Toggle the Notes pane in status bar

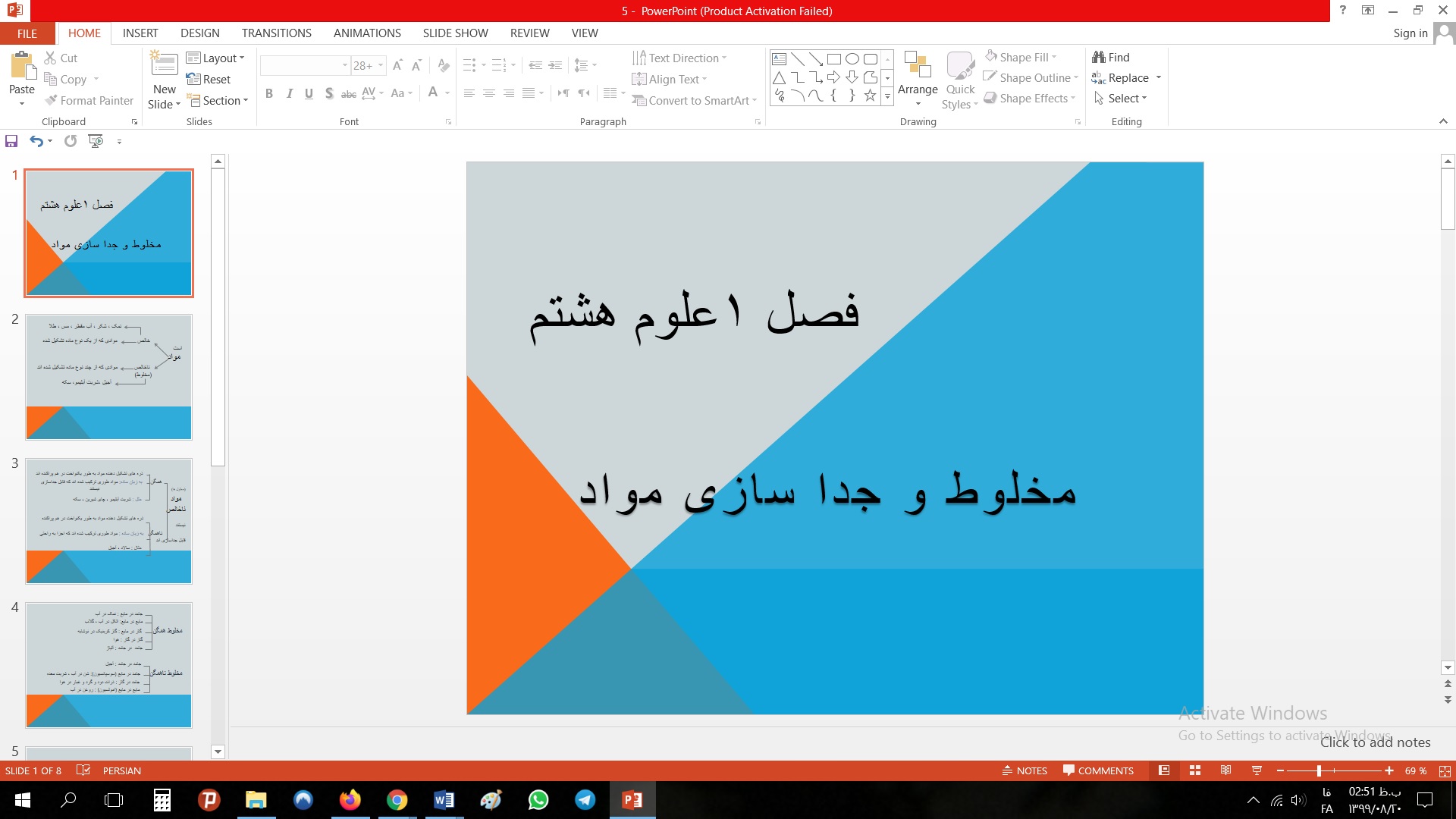point(1025,770)
